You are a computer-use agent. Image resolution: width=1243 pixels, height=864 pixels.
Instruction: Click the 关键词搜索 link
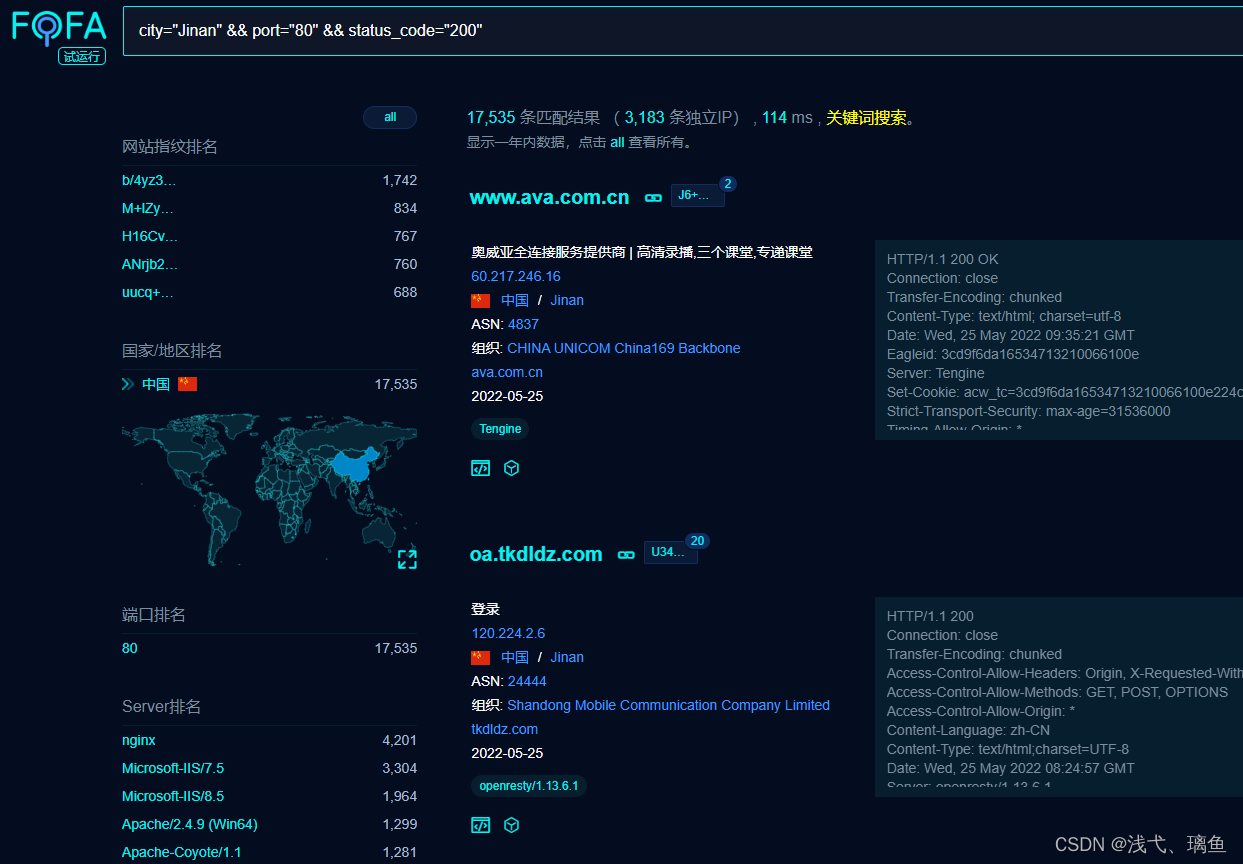866,118
